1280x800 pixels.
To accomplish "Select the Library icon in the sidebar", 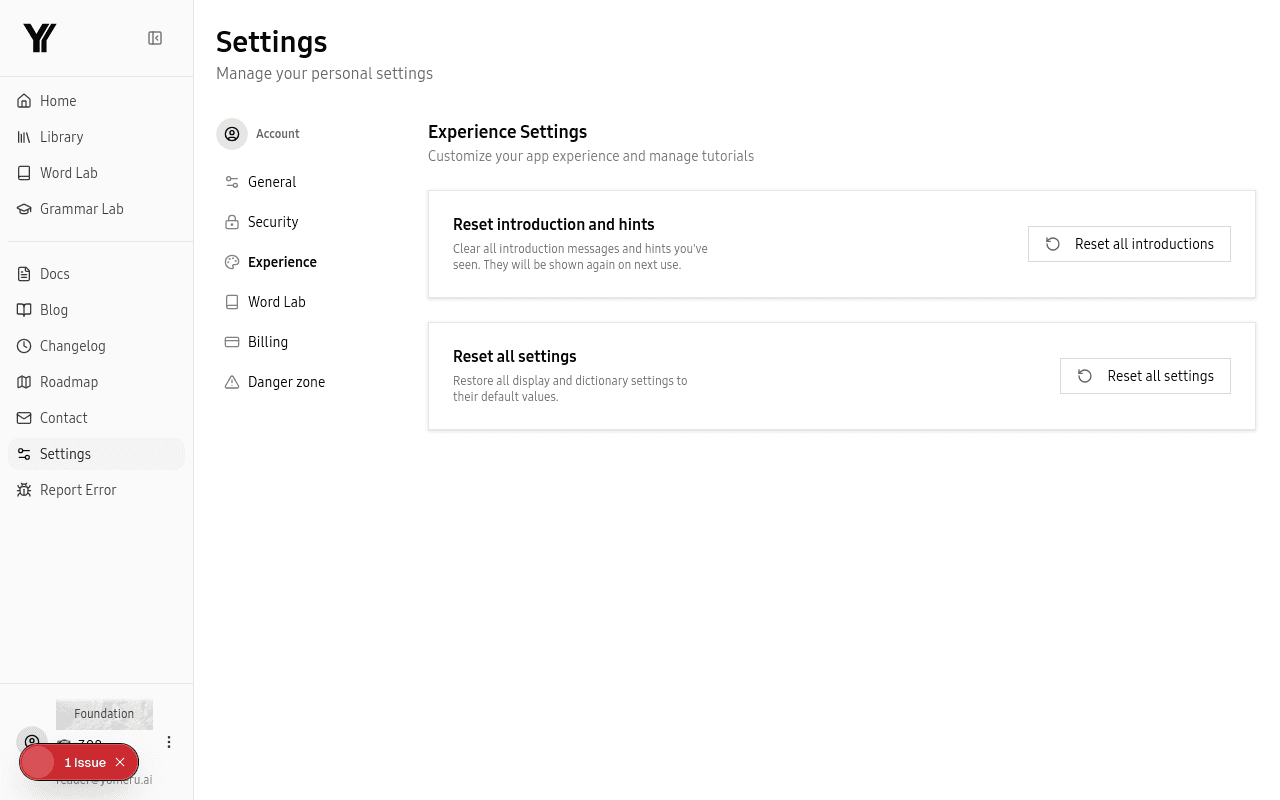I will click(24, 137).
